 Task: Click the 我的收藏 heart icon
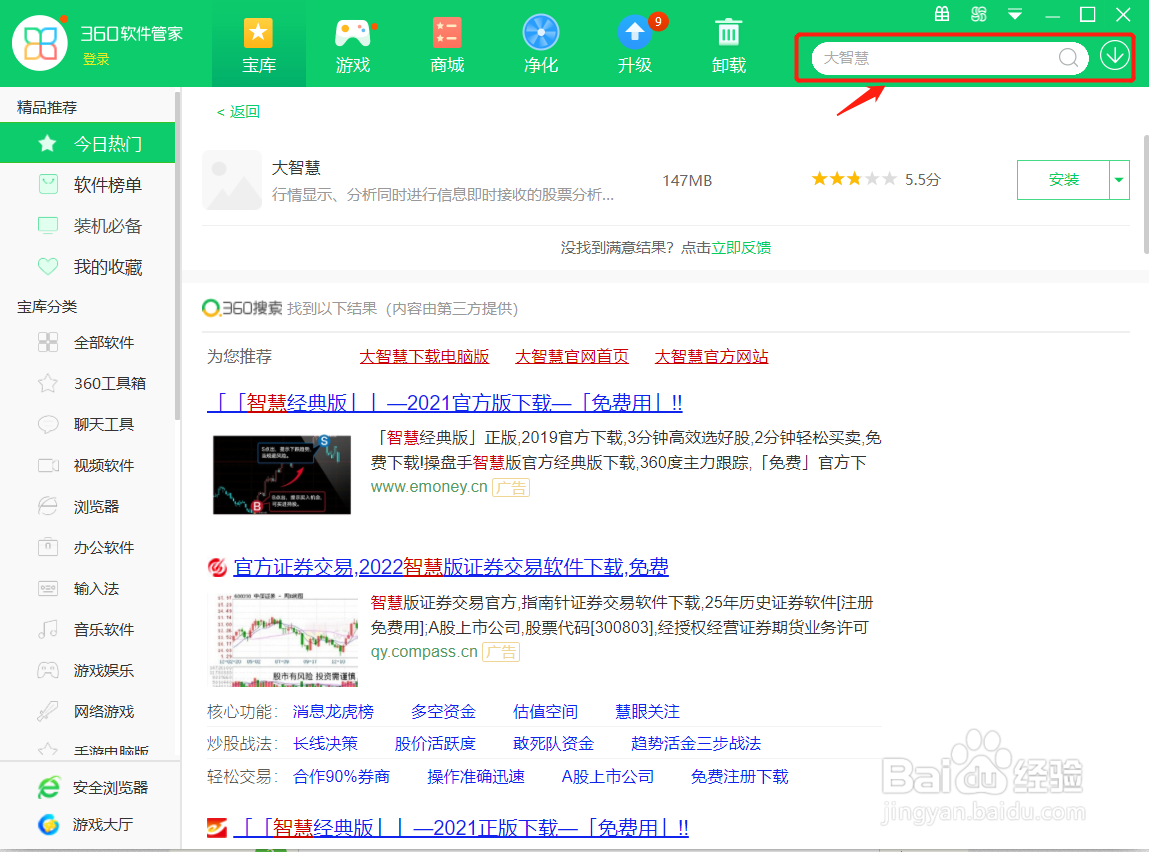tap(48, 267)
